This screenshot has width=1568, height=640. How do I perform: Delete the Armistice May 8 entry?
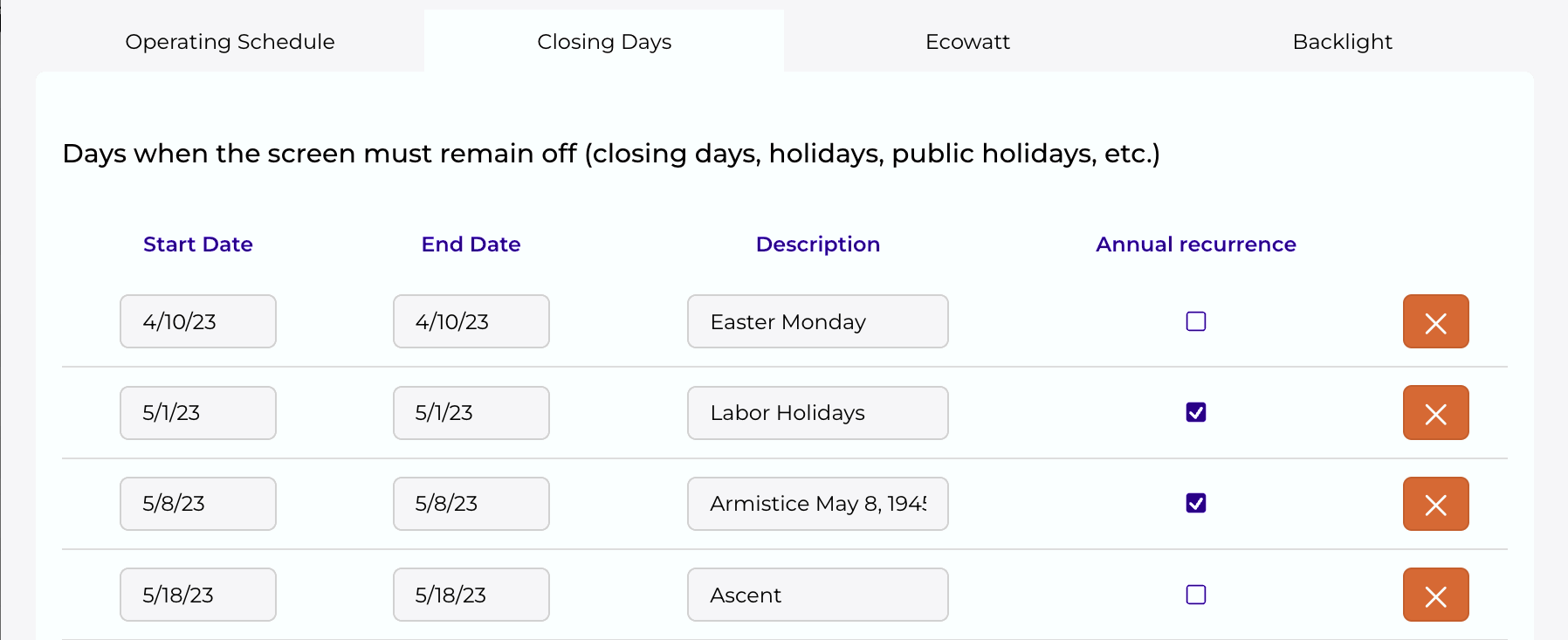point(1435,504)
